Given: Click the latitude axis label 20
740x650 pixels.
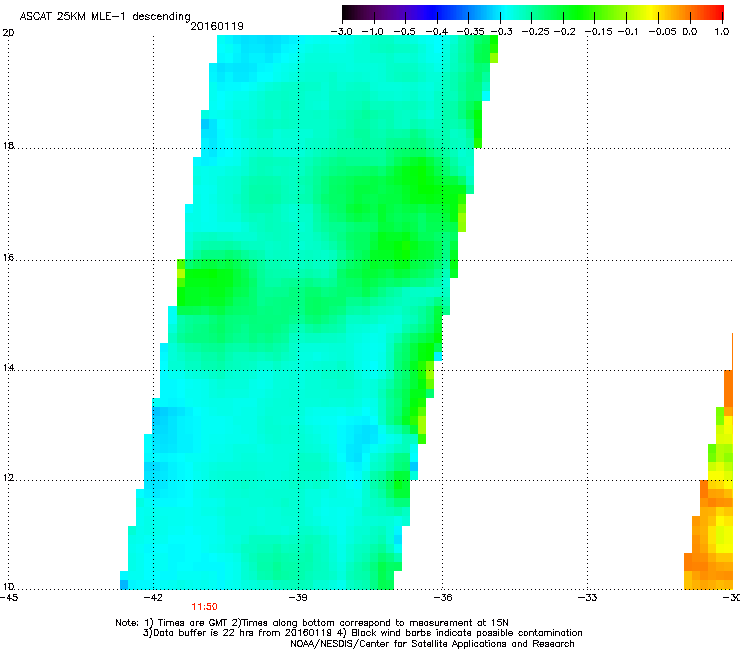Looking at the screenshot, I should point(8,33).
